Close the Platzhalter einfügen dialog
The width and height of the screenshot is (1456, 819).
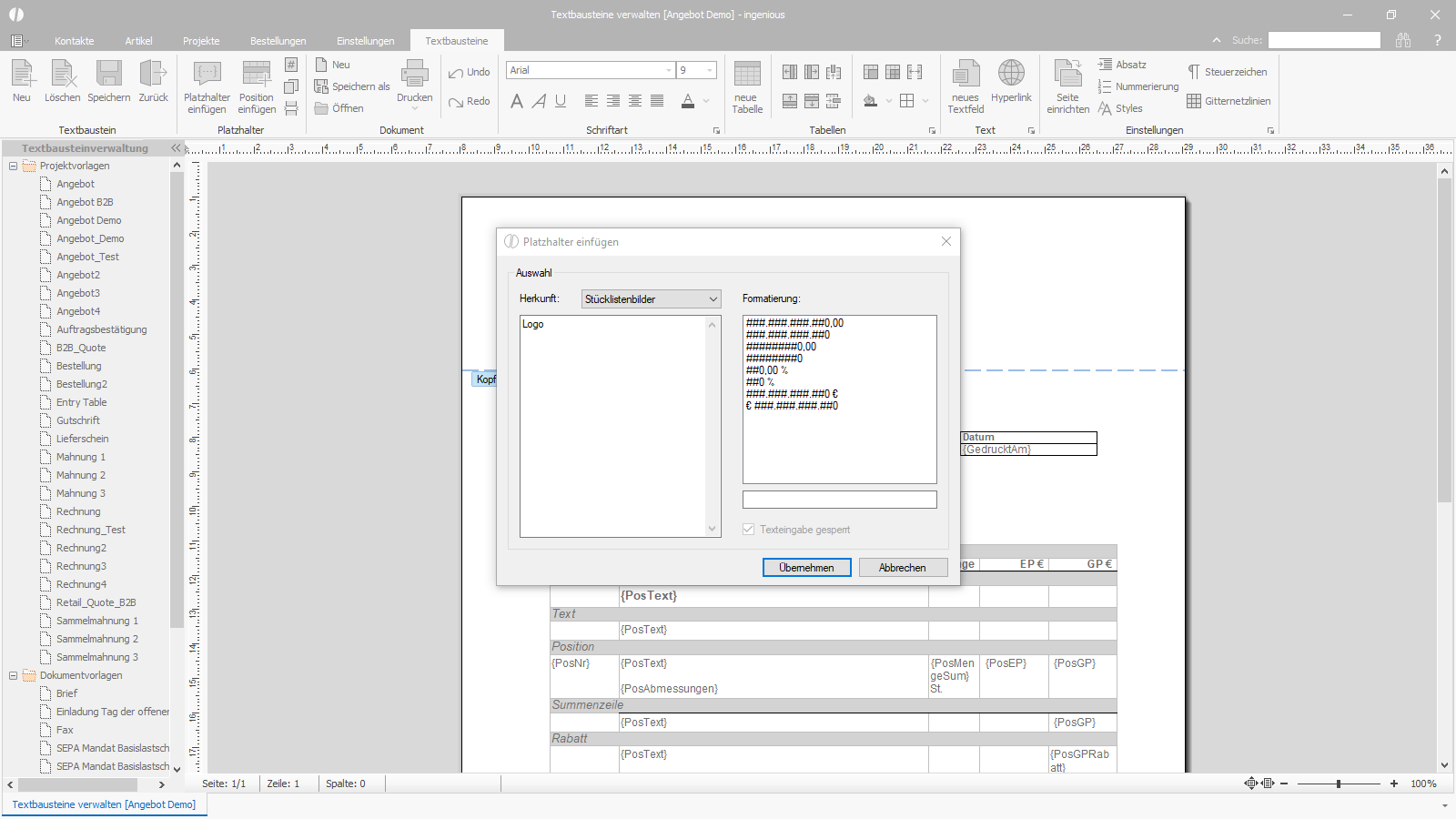pyautogui.click(x=946, y=241)
